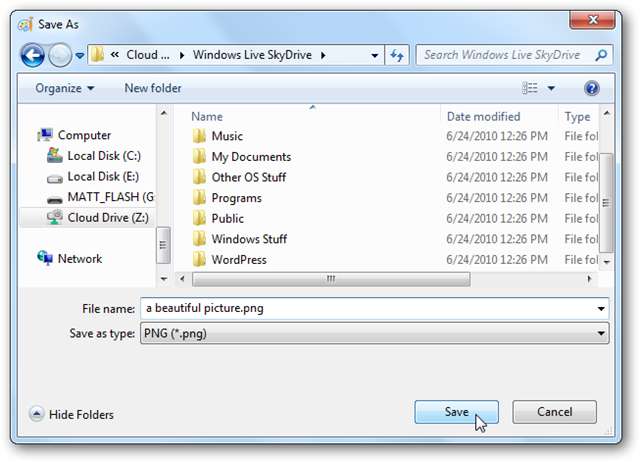
Task: Open the Save as type dropdown
Action: tap(374, 333)
